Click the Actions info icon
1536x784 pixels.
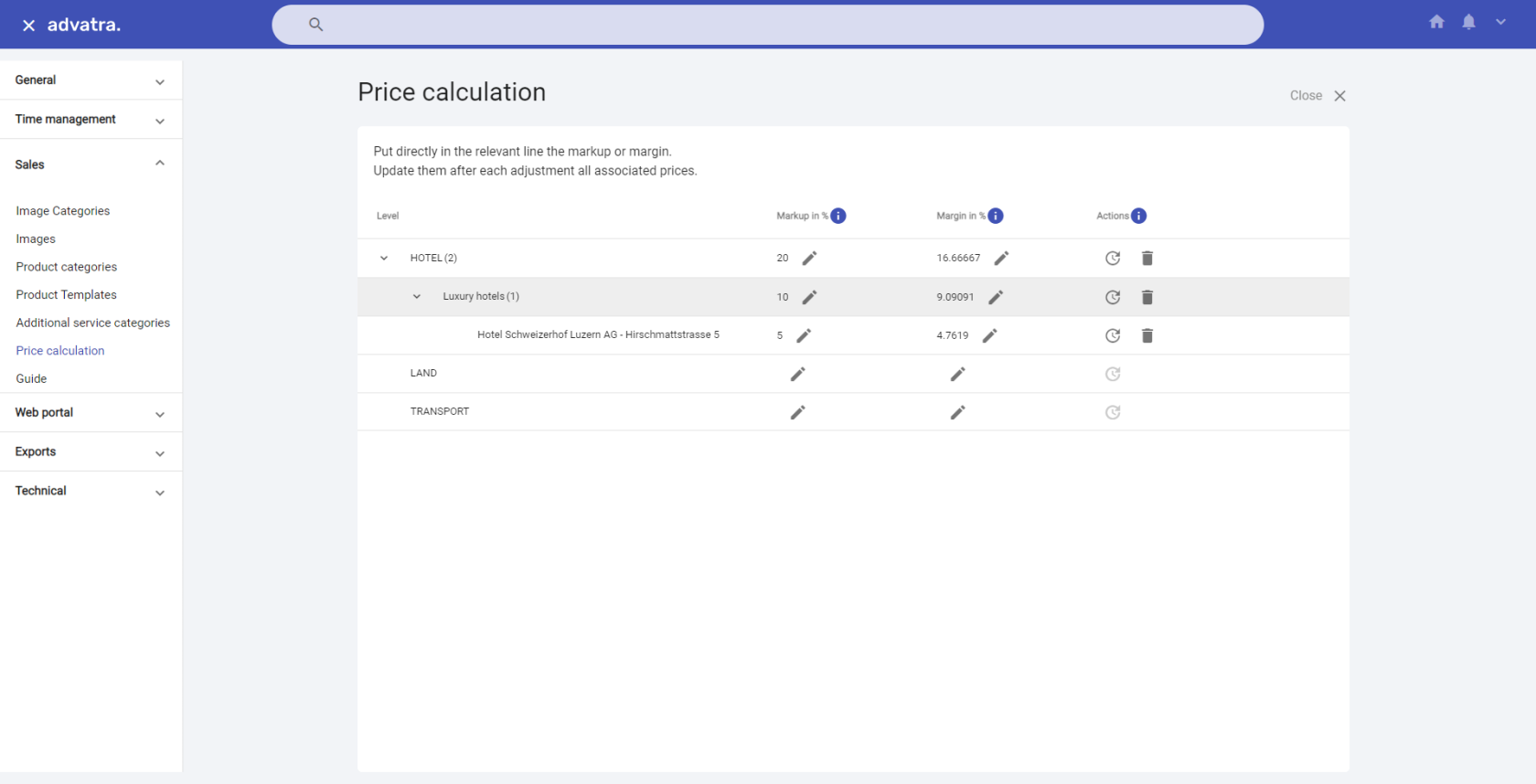point(1138,216)
